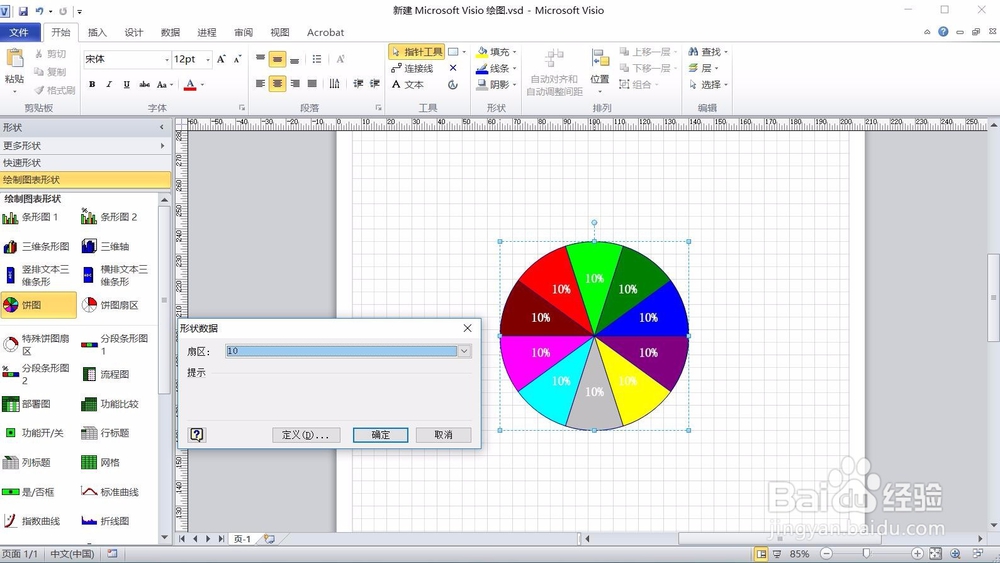
Task: Select the 连接线 connector tool
Action: pyautogui.click(x=412, y=68)
